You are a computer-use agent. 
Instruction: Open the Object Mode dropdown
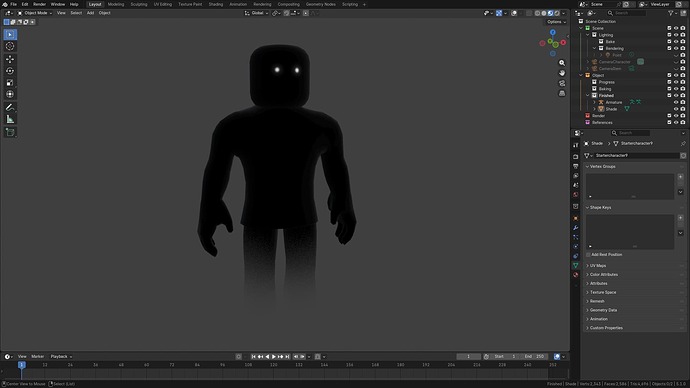[35, 13]
